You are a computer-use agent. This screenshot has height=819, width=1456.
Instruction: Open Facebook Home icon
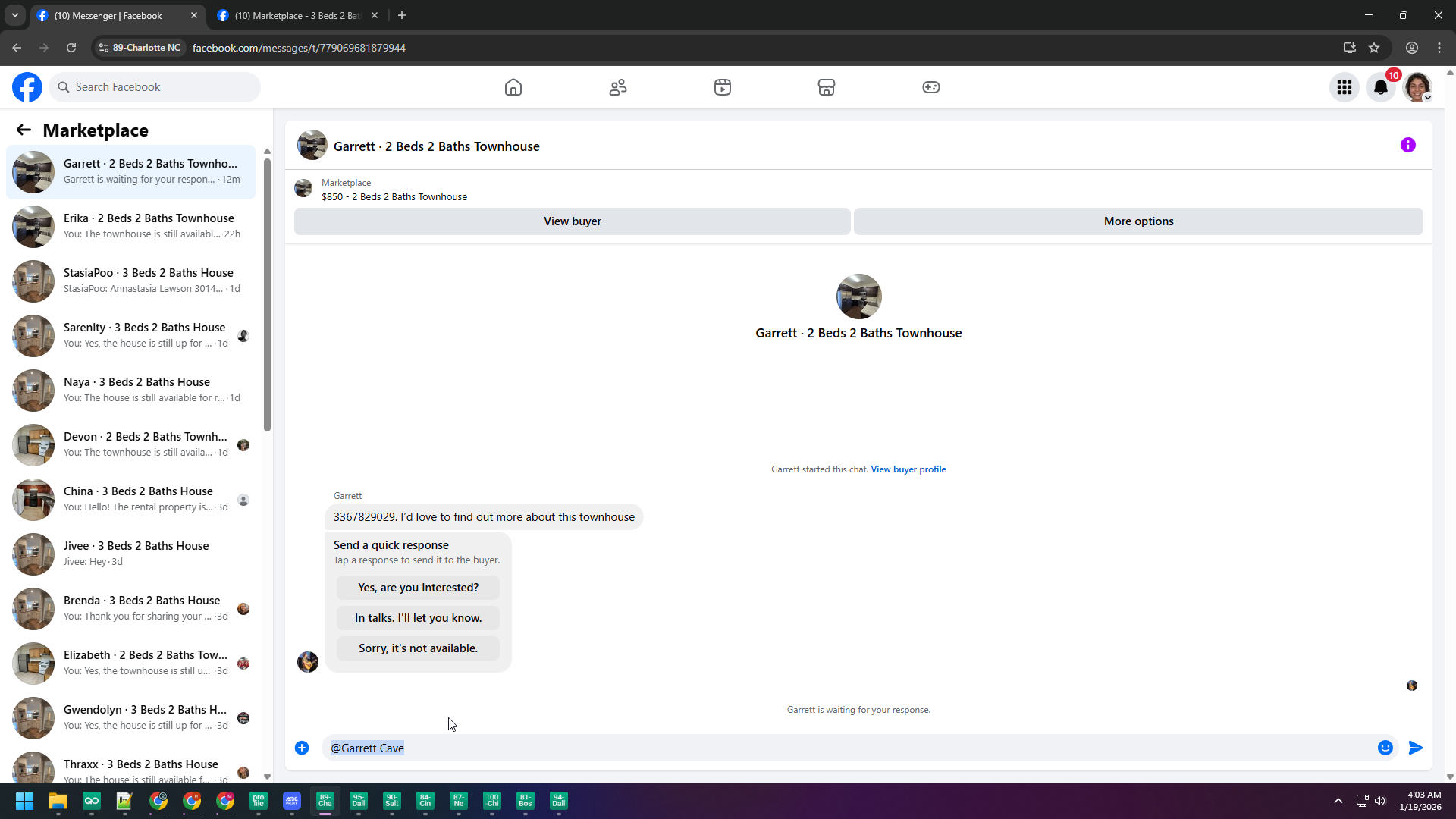[513, 87]
